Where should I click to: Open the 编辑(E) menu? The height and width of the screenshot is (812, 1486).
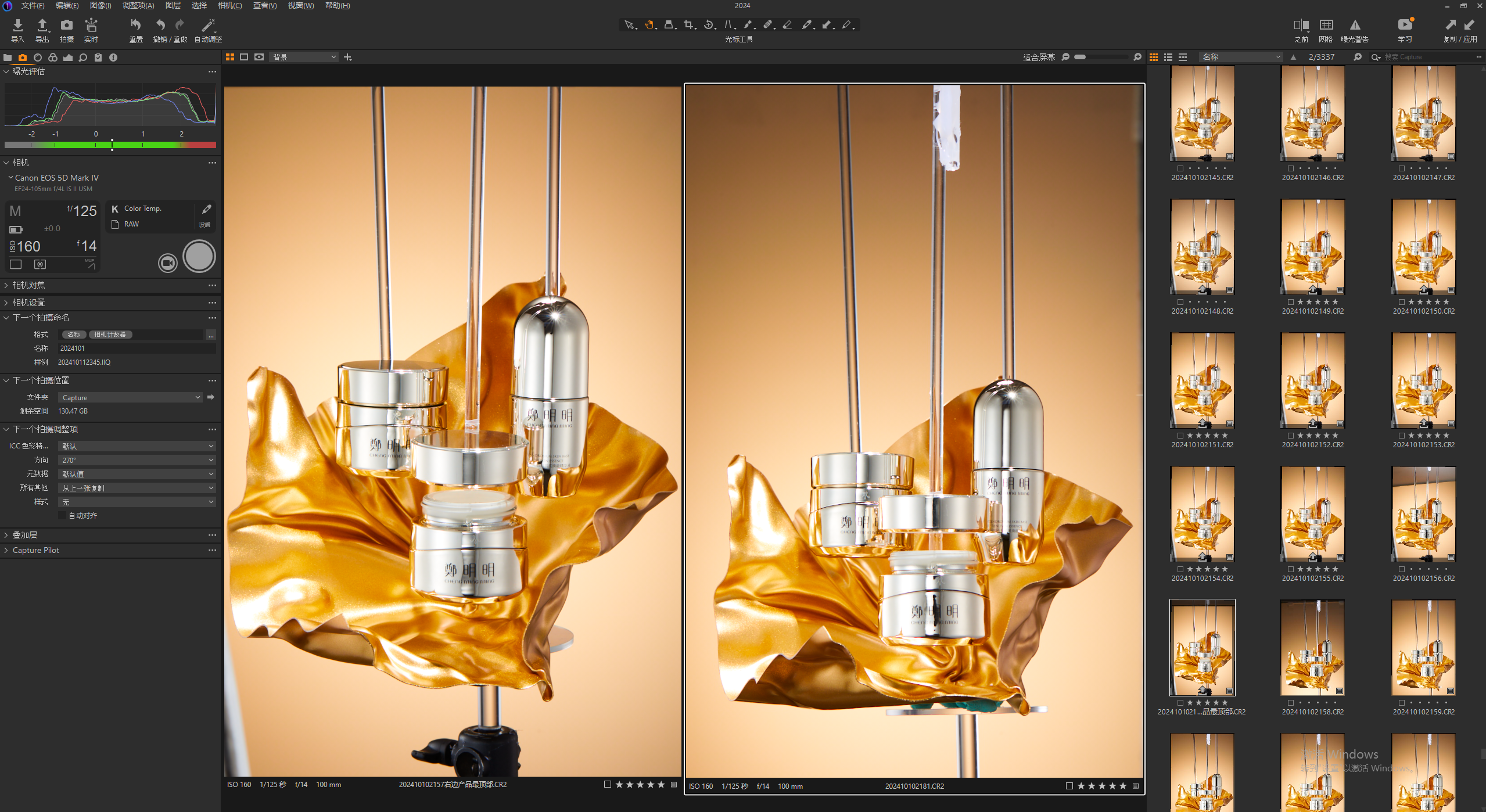coord(67,5)
